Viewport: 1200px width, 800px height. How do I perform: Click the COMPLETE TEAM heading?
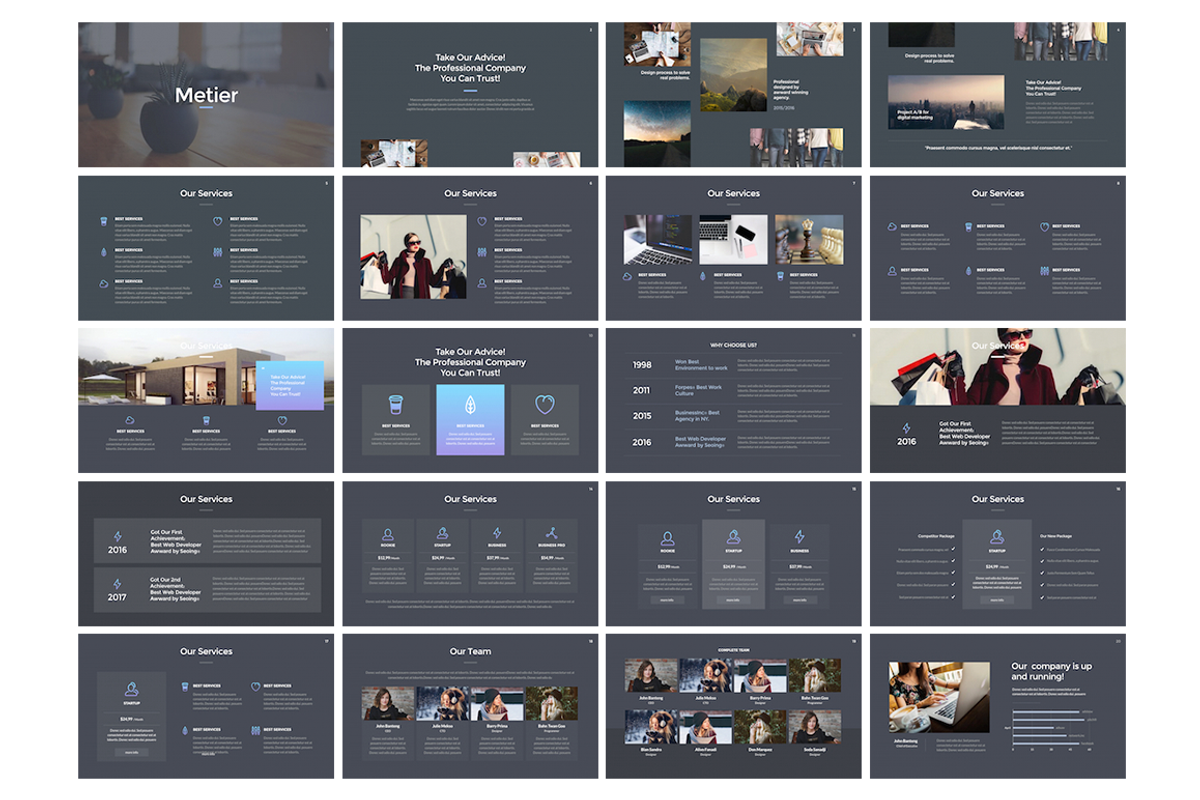click(x=733, y=650)
